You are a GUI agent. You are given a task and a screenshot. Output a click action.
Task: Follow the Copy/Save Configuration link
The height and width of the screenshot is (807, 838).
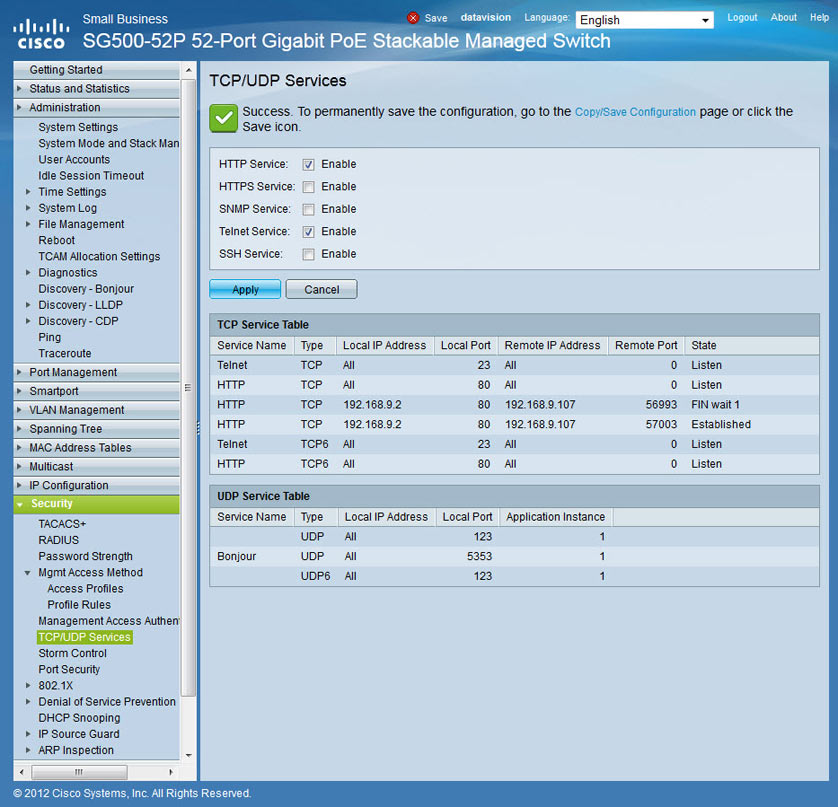635,112
